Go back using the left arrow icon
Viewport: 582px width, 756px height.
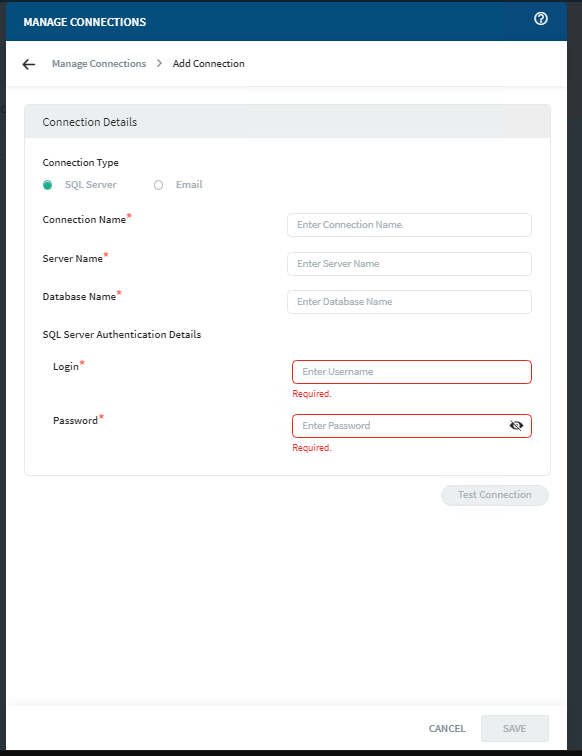click(29, 64)
